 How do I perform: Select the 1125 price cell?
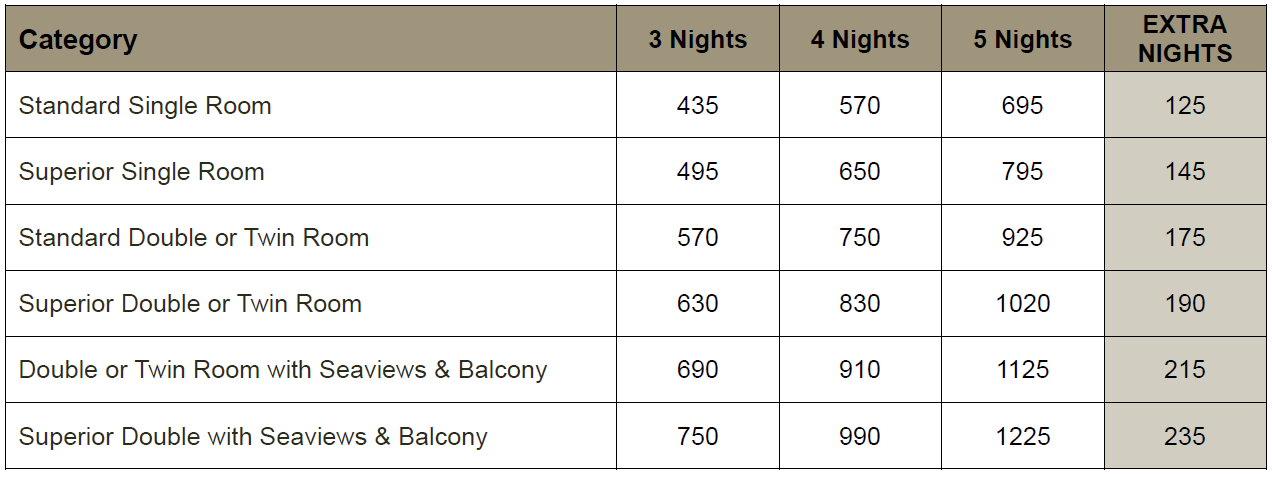(x=1022, y=370)
